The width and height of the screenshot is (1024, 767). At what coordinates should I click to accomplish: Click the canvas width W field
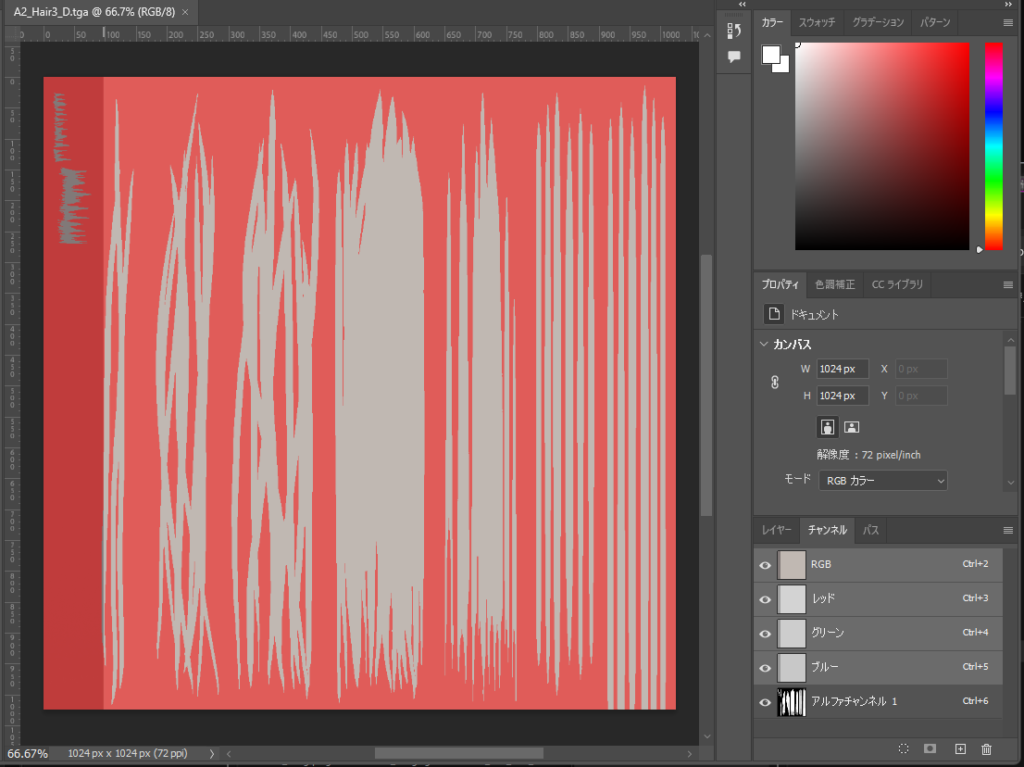click(842, 369)
